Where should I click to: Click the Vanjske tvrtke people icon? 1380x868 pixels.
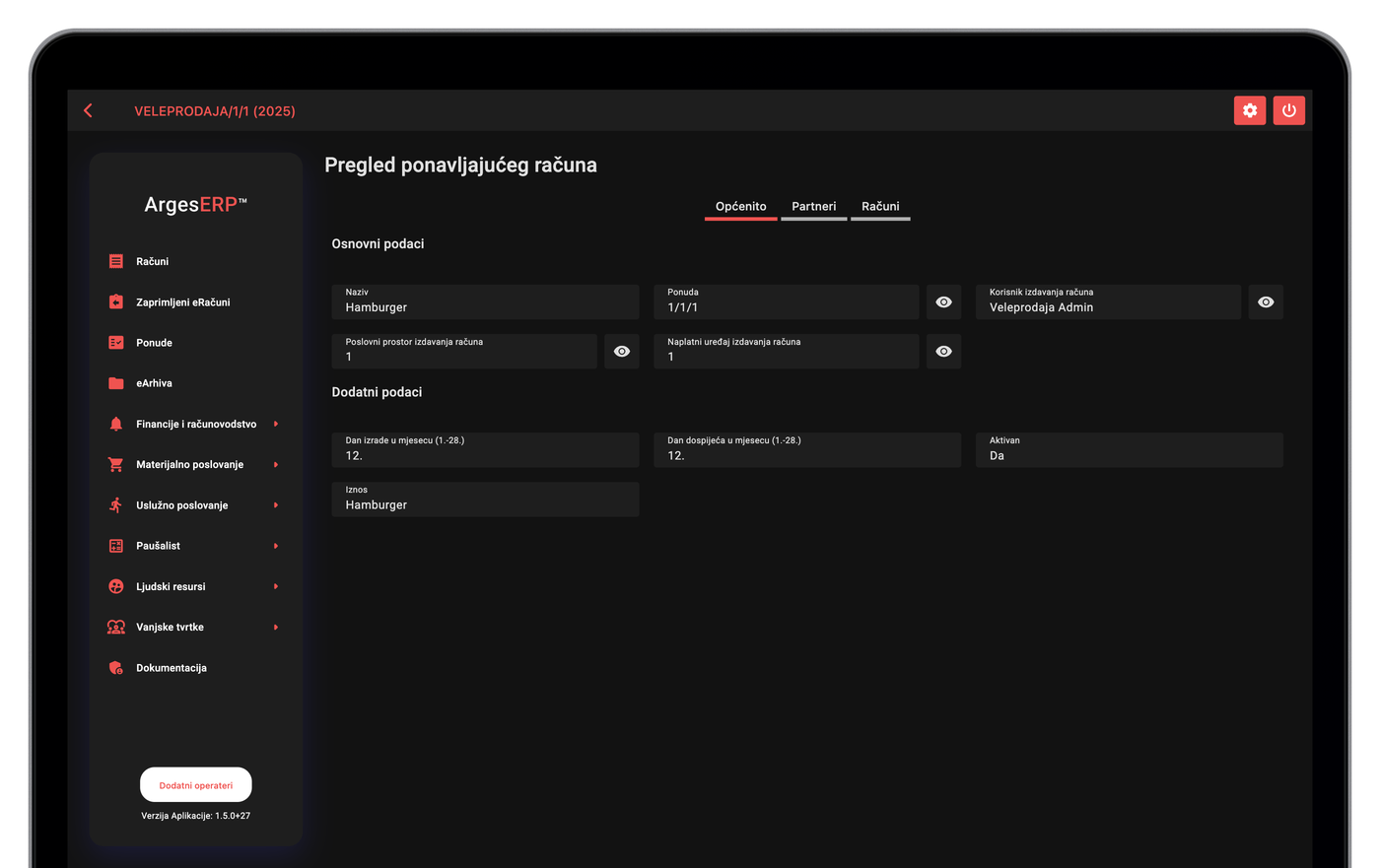tap(116, 627)
